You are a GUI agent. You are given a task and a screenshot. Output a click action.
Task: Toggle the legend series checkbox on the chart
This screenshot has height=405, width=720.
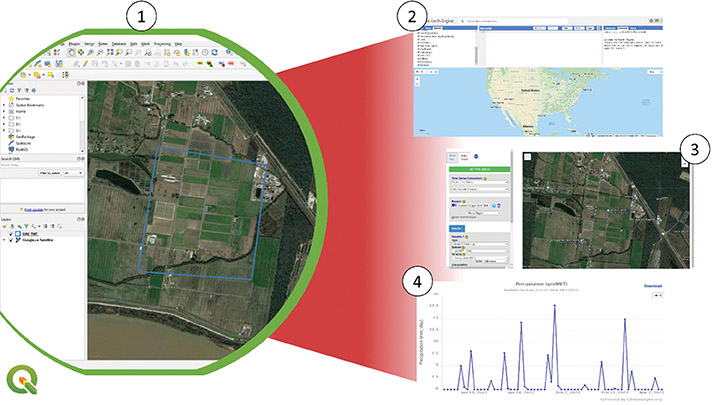(658, 294)
